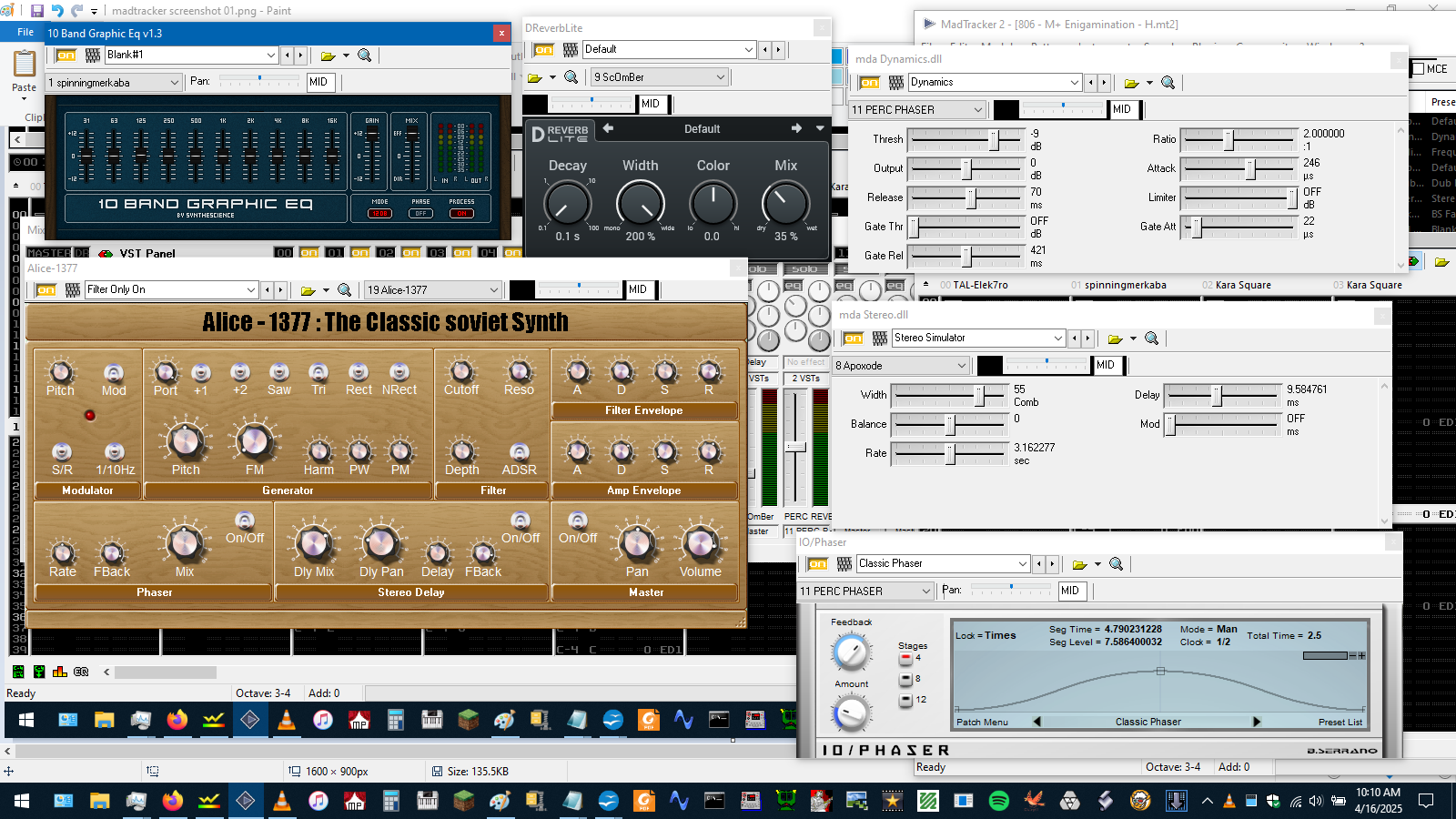Click previous preset arrow in mda Stereo toolbar
Image resolution: width=1456 pixels, height=819 pixels.
point(1075,339)
